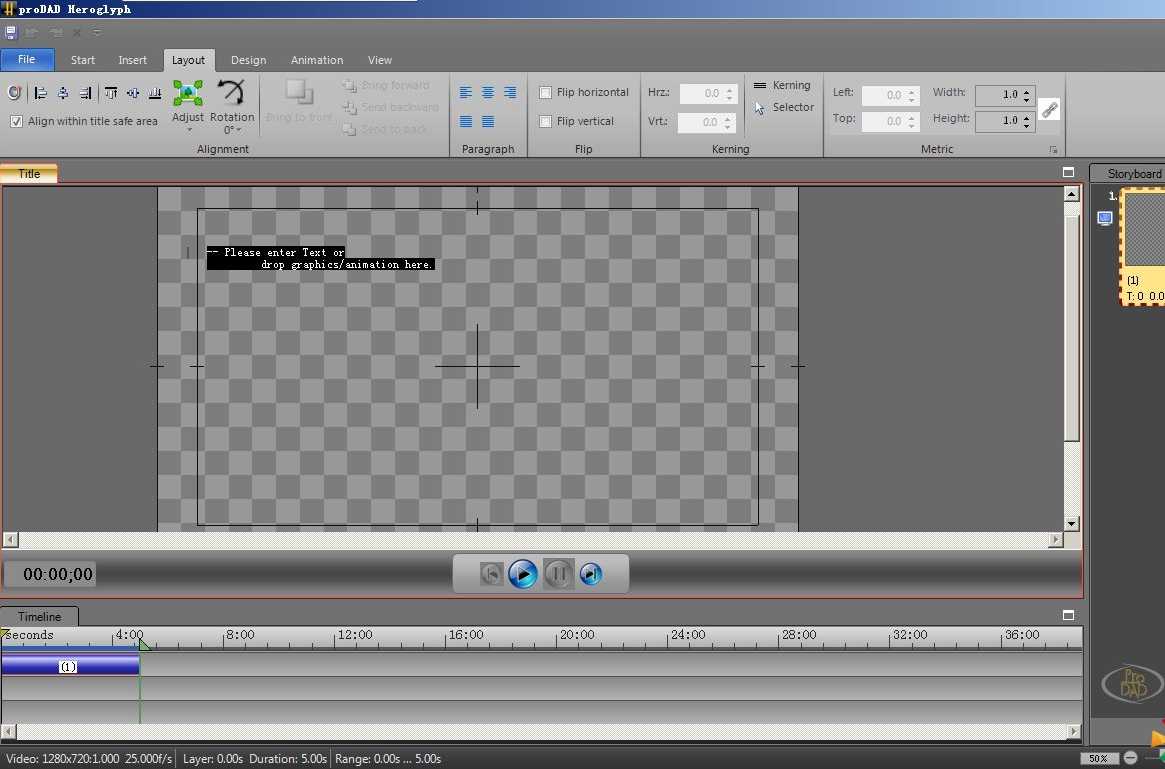Click the zoom-out minus icon in status bar
Image resolution: width=1165 pixels, height=769 pixels.
pyautogui.click(x=1130, y=758)
